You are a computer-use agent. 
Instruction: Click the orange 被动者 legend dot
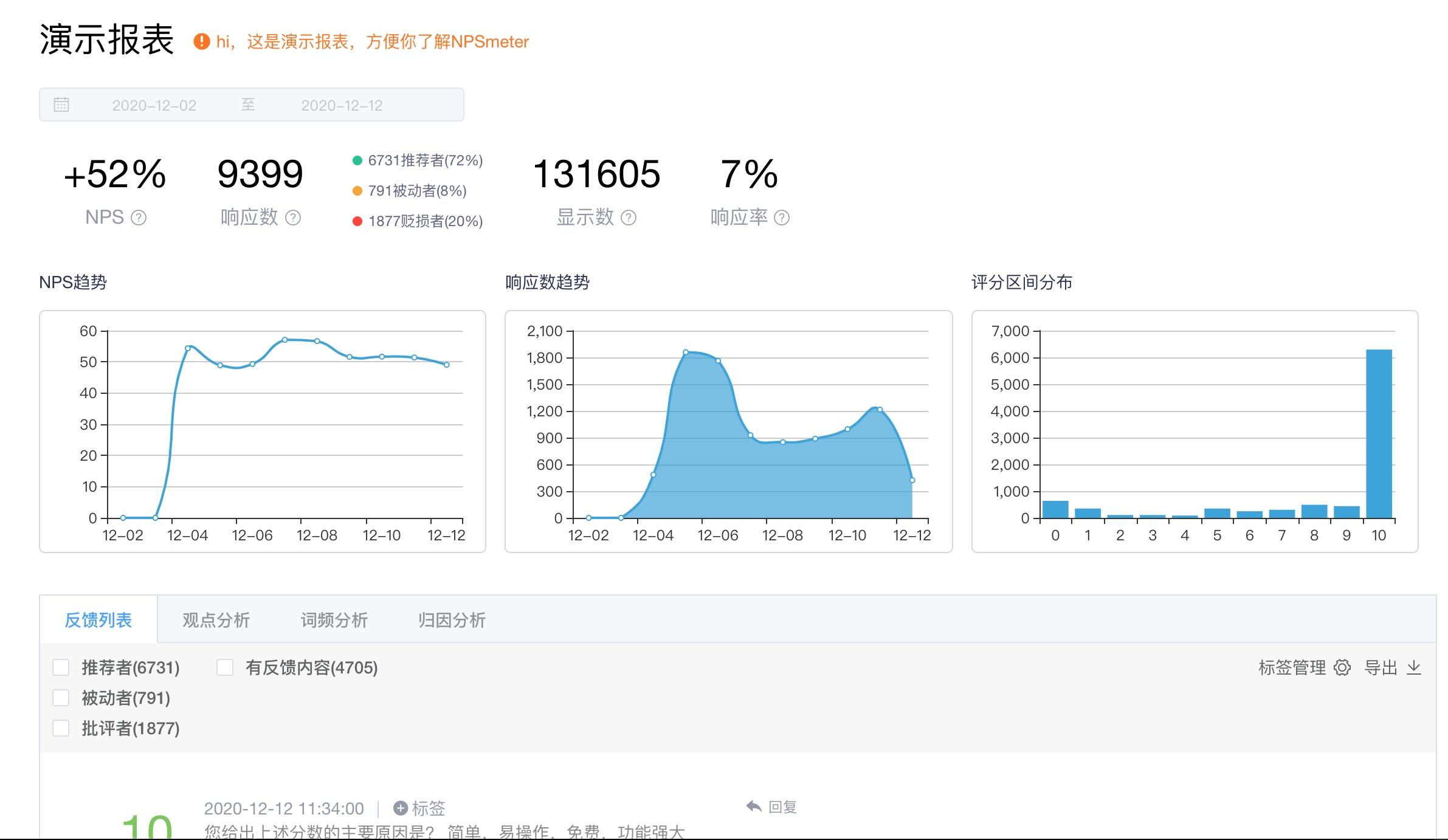click(x=357, y=191)
